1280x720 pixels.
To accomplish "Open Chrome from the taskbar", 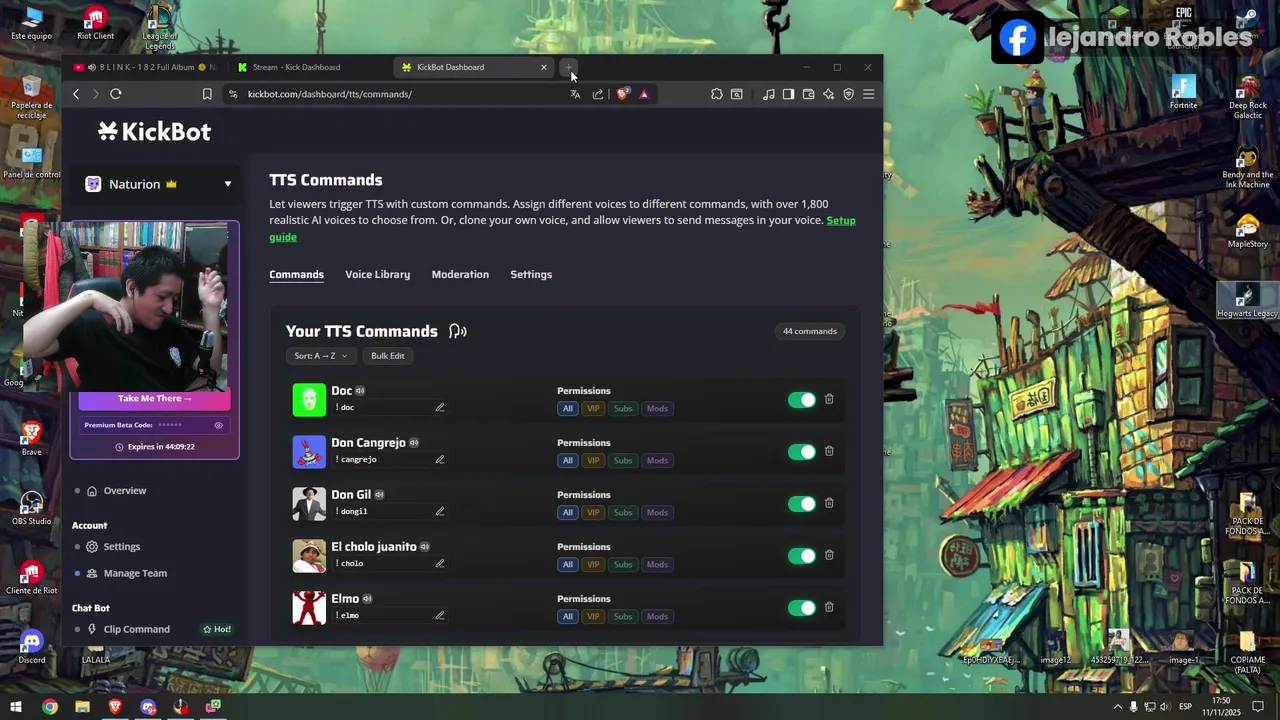I will pos(49,707).
